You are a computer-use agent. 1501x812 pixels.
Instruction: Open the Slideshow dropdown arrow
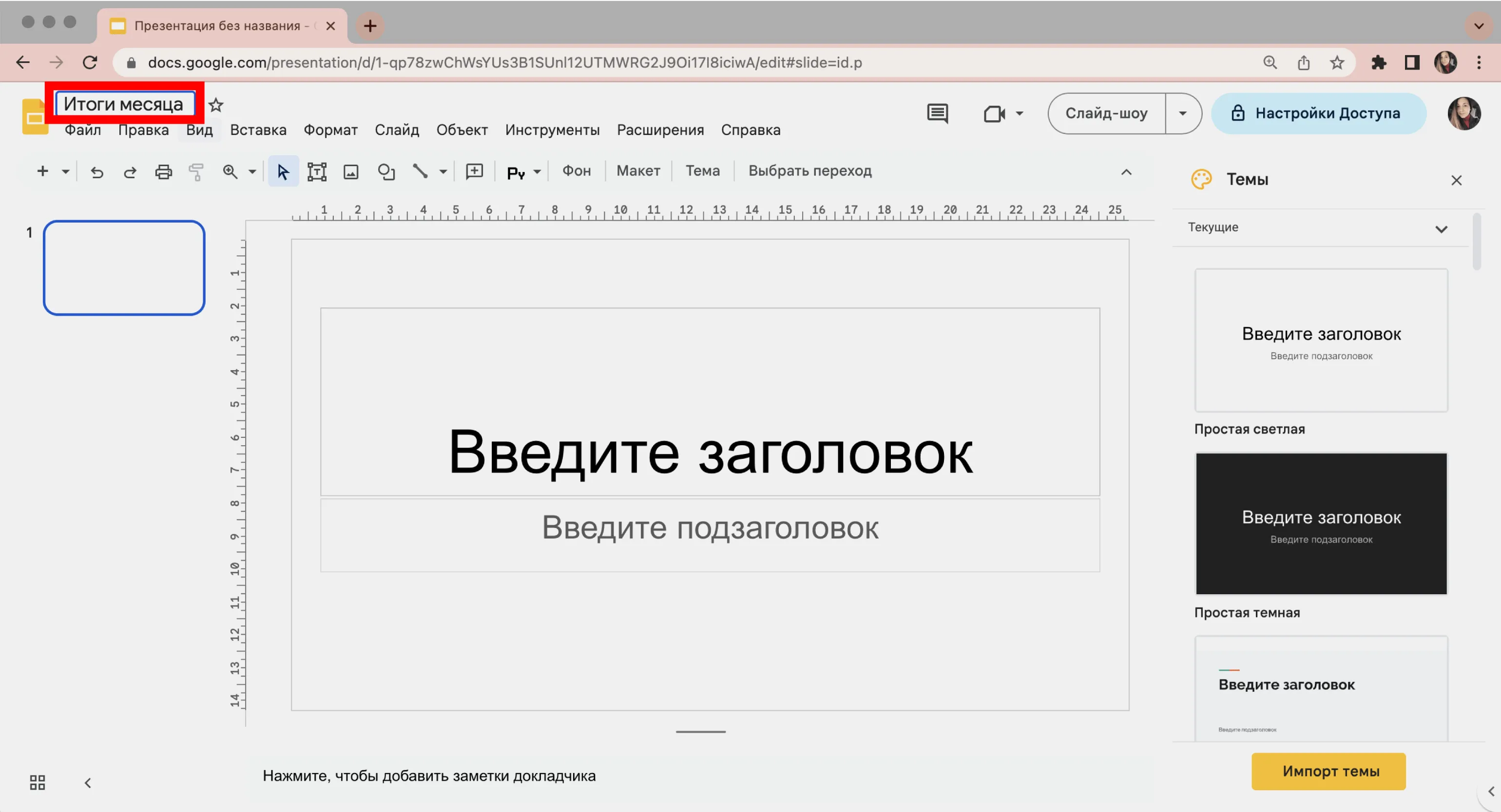[x=1182, y=113]
